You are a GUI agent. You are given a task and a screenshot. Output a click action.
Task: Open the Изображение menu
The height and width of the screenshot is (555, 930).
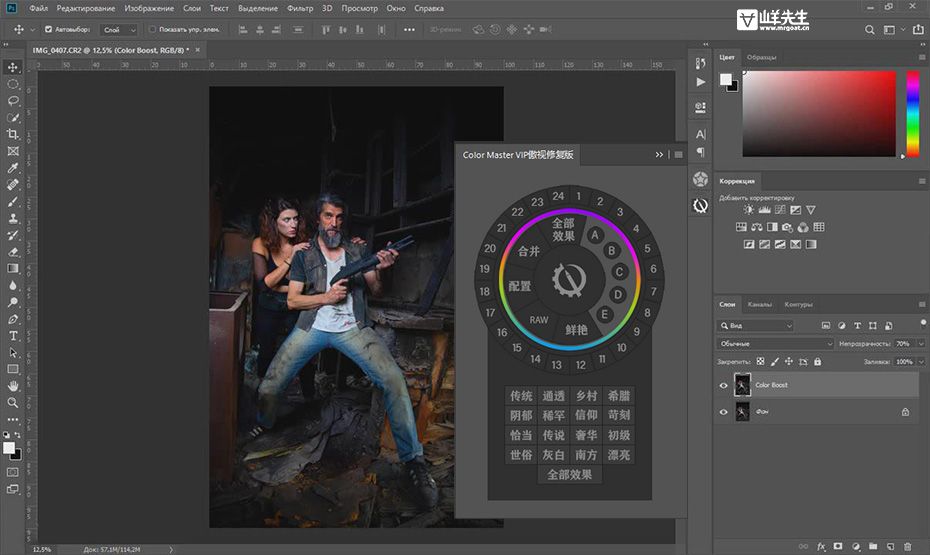coord(149,8)
